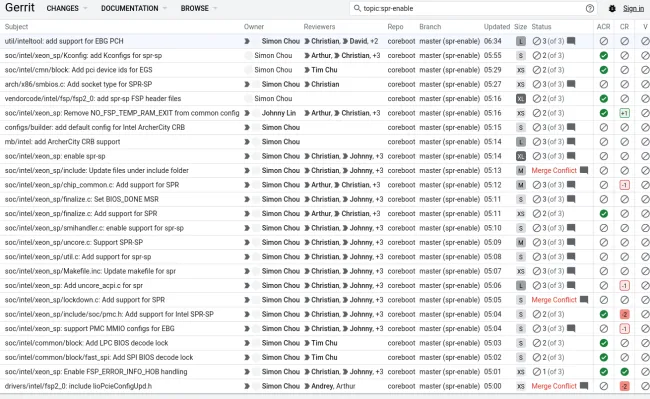Click -2 CR label in drivers/intel/fsp2_0 row
Screen dimensions: 650x399
pyautogui.click(x=624, y=386)
